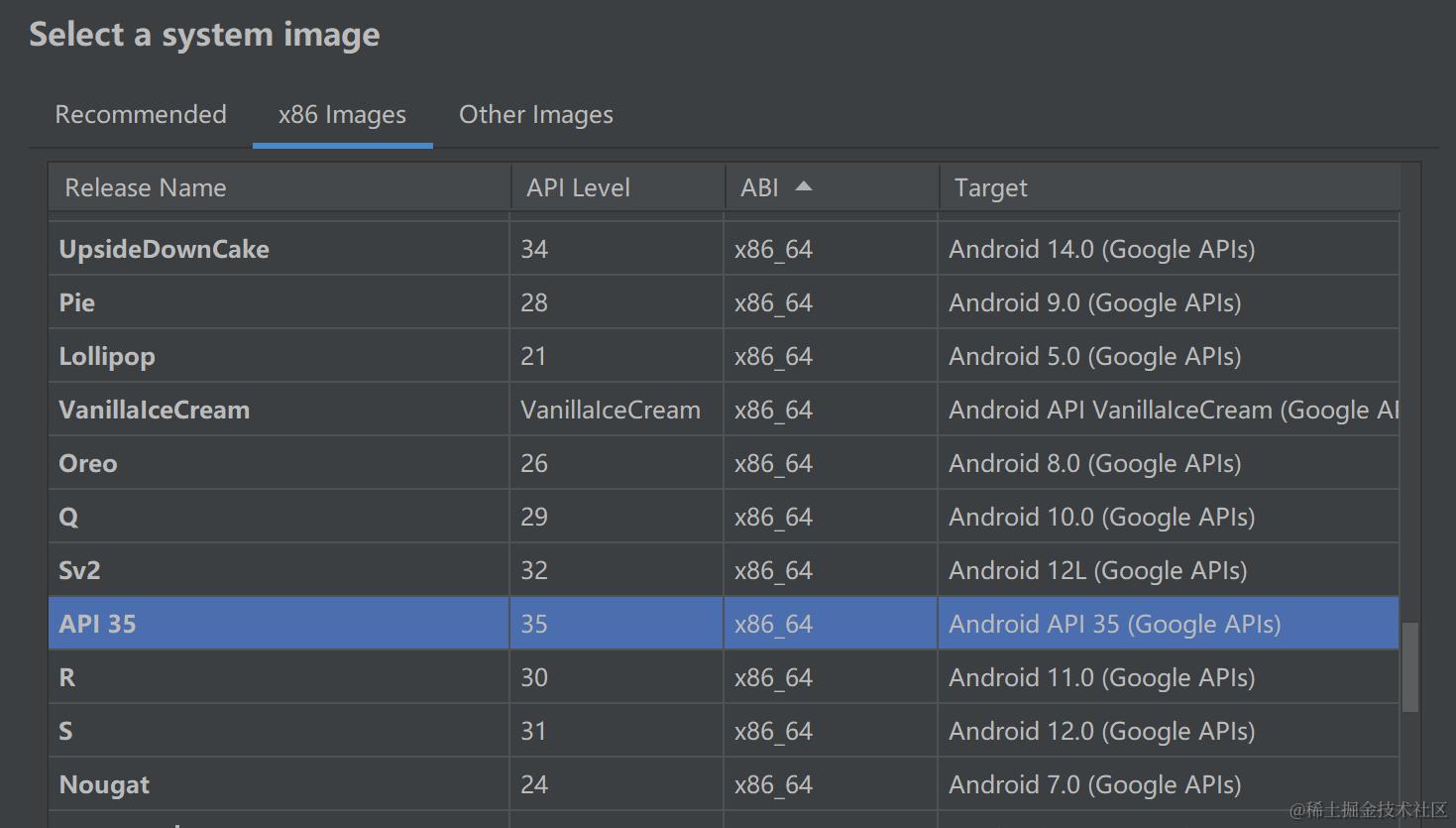Screen dimensions: 1456x828
Task: Select the Pie release row
Action: pyautogui.click(x=724, y=302)
